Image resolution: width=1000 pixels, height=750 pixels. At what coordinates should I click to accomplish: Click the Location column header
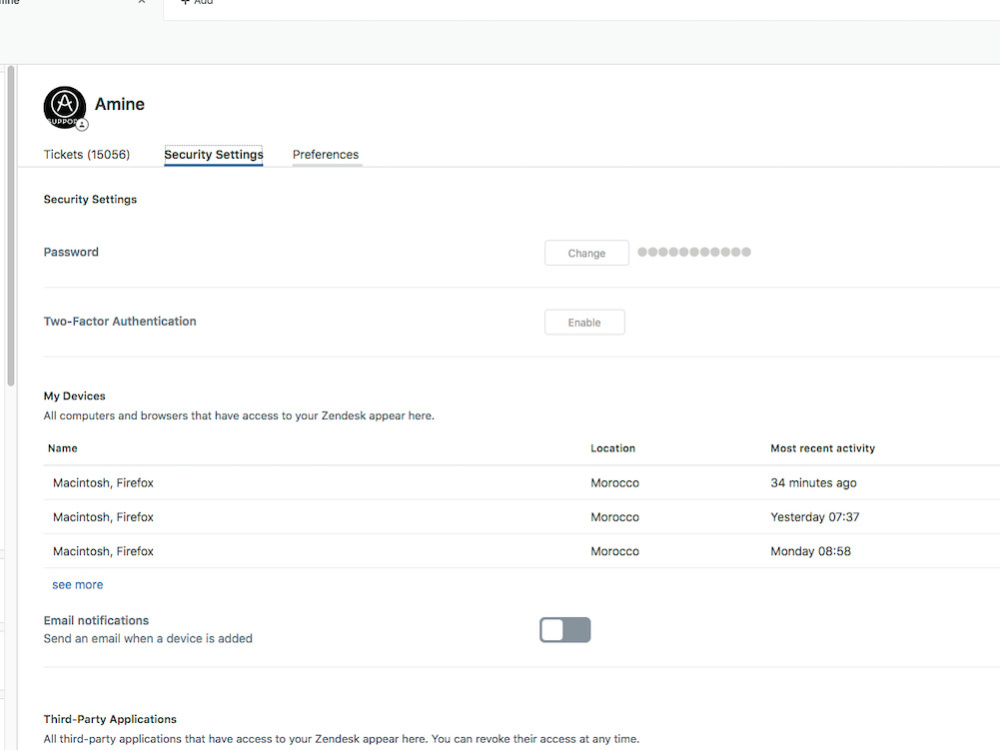pos(613,448)
